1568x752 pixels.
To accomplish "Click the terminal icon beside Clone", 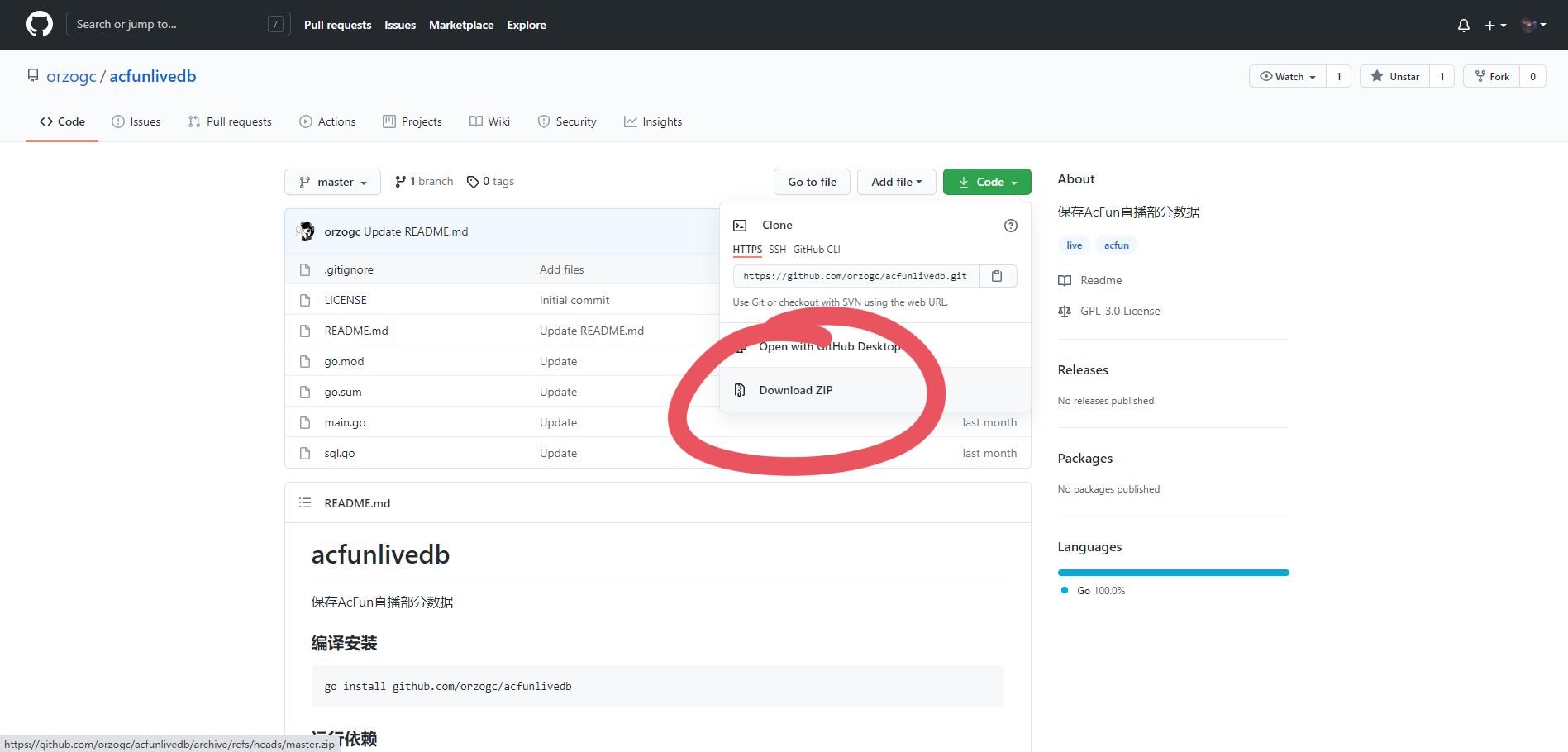I will 740,226.
